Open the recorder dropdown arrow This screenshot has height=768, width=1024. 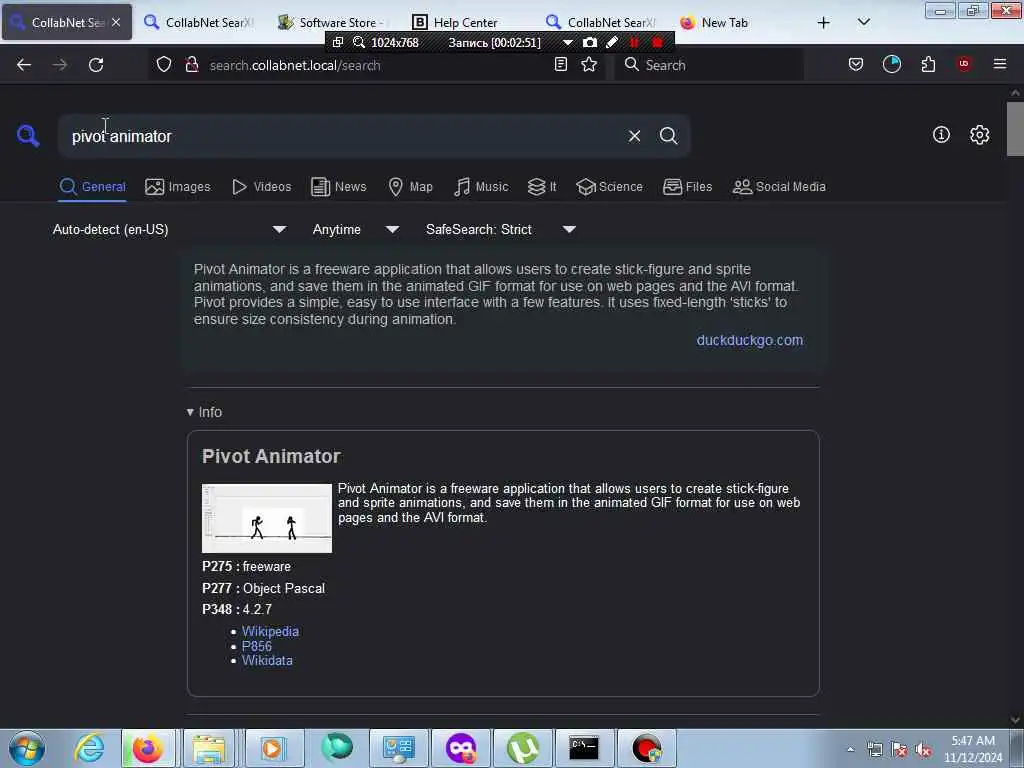tap(568, 42)
